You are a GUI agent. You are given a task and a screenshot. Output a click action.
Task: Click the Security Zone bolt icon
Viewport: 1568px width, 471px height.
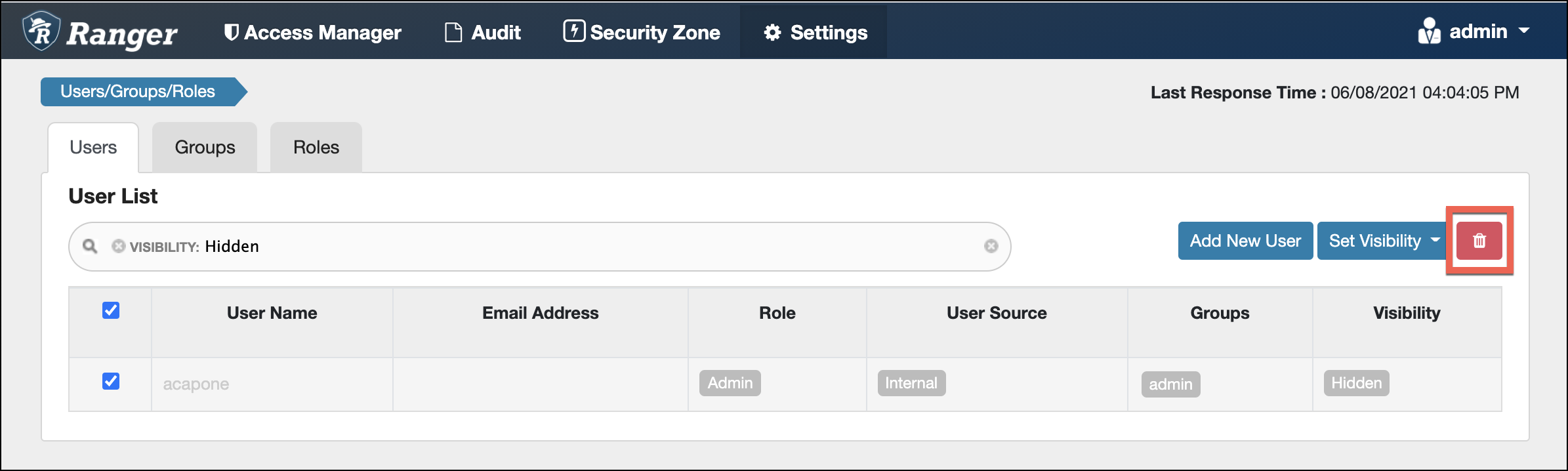[x=574, y=31]
